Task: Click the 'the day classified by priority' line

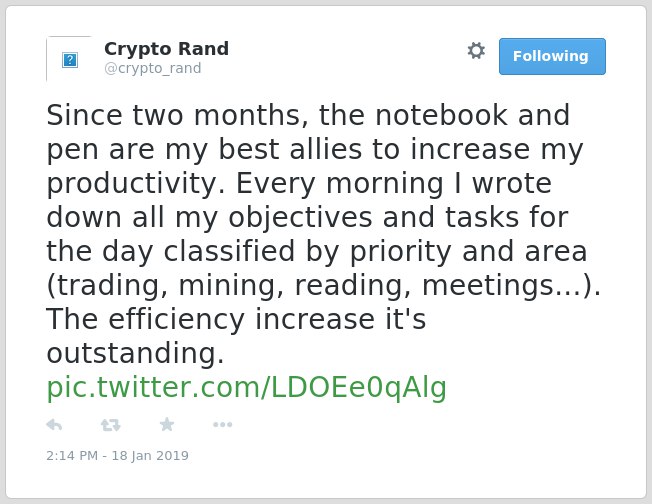Action: click(x=316, y=252)
